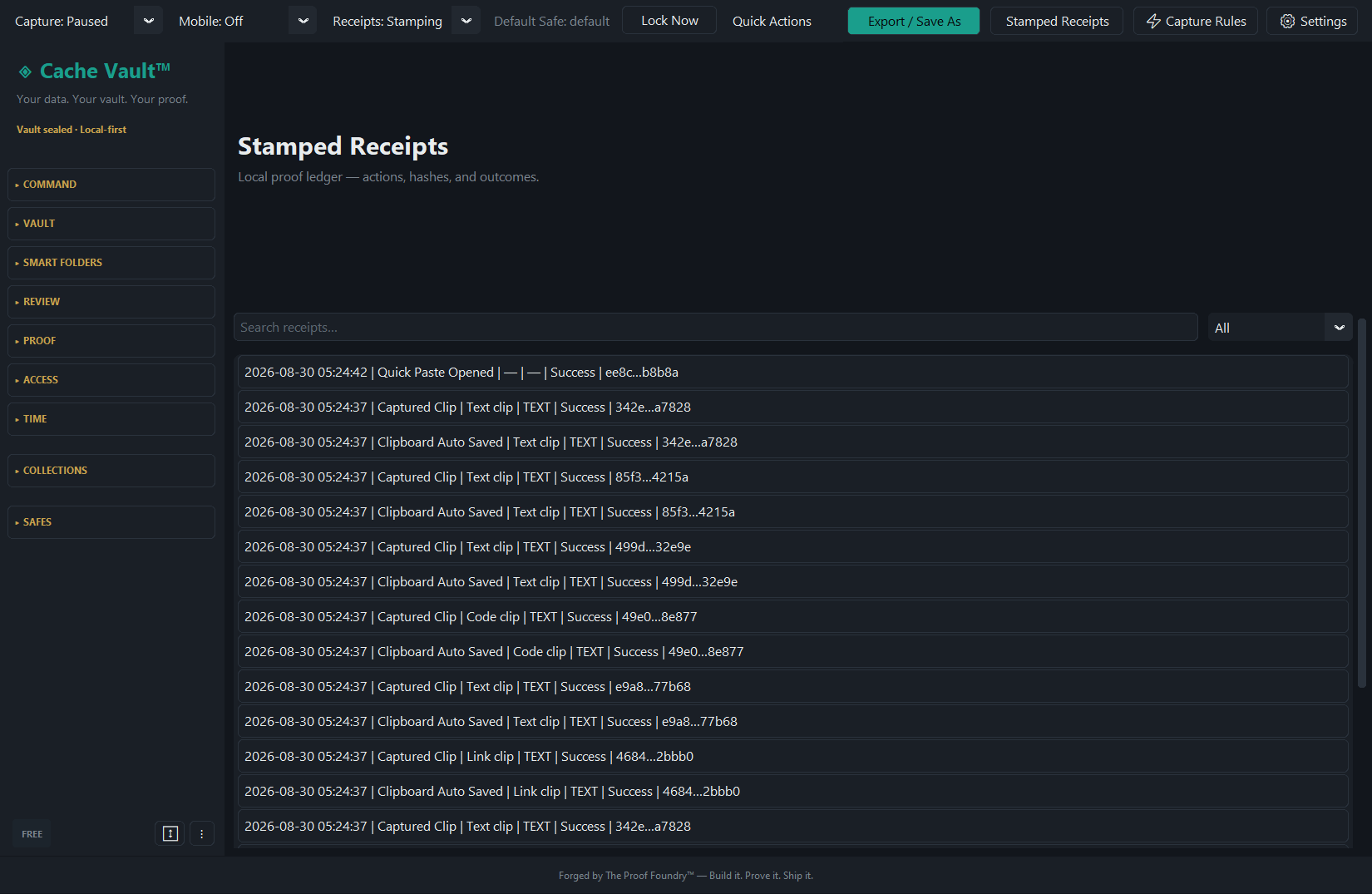
Task: Expand the COLLECTIONS sidebar section
Action: pos(111,471)
